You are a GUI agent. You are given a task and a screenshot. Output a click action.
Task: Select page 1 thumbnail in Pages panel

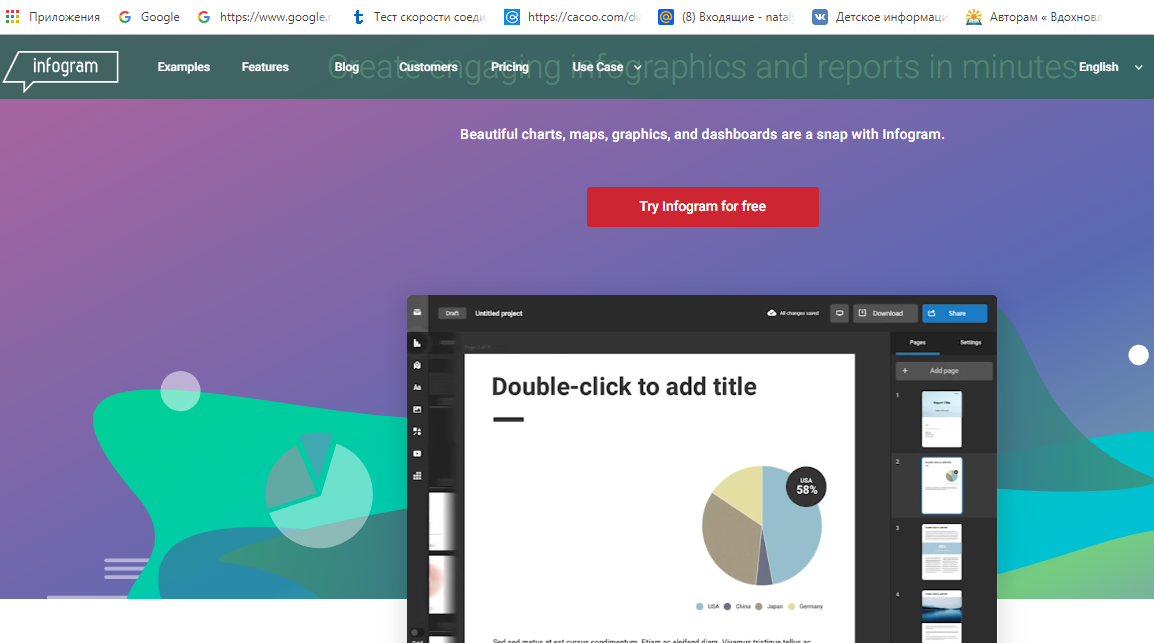point(942,419)
